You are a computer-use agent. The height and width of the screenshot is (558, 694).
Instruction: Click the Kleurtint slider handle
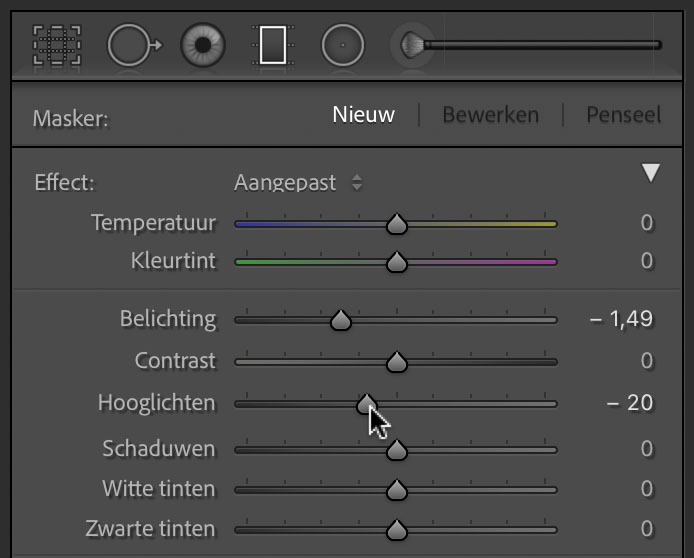(397, 262)
